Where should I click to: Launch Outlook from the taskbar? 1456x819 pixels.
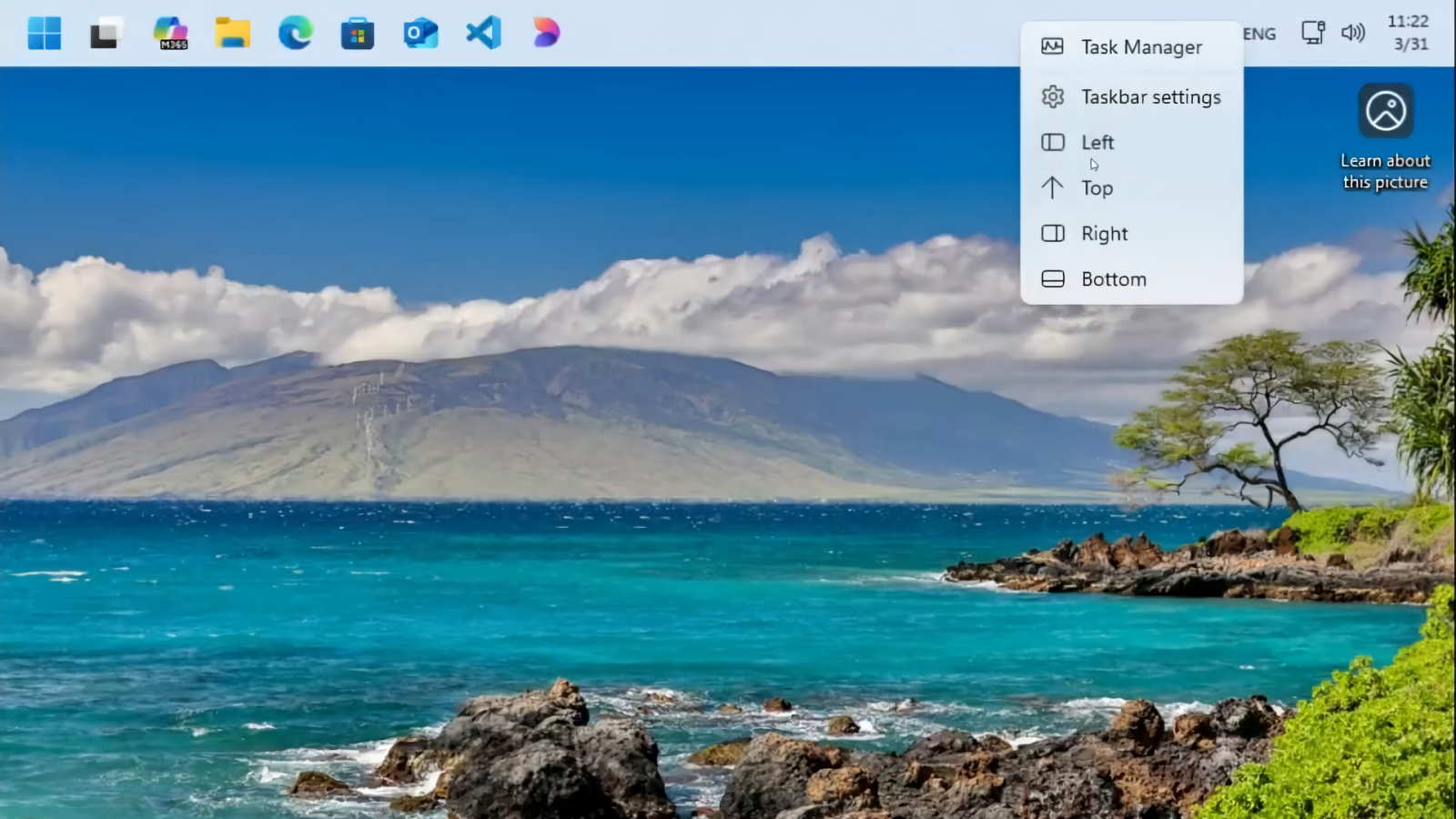pyautogui.click(x=420, y=34)
